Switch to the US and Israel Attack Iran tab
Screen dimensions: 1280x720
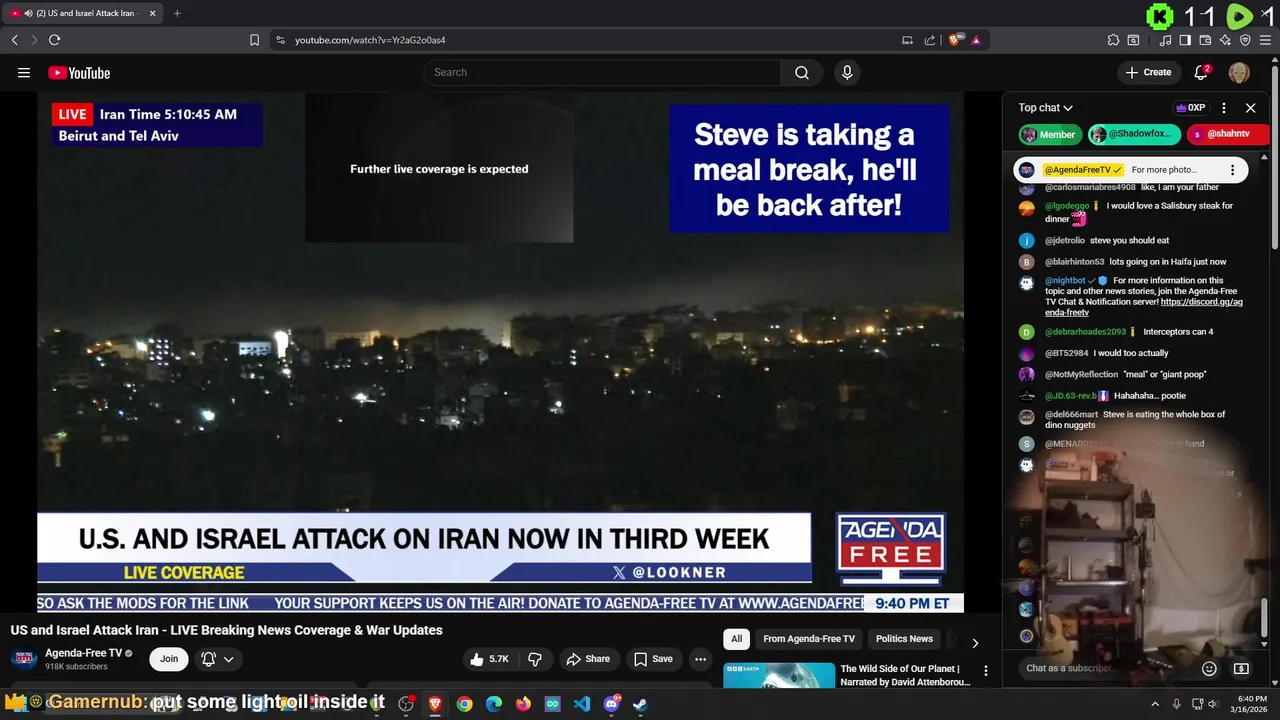pyautogui.click(x=83, y=13)
